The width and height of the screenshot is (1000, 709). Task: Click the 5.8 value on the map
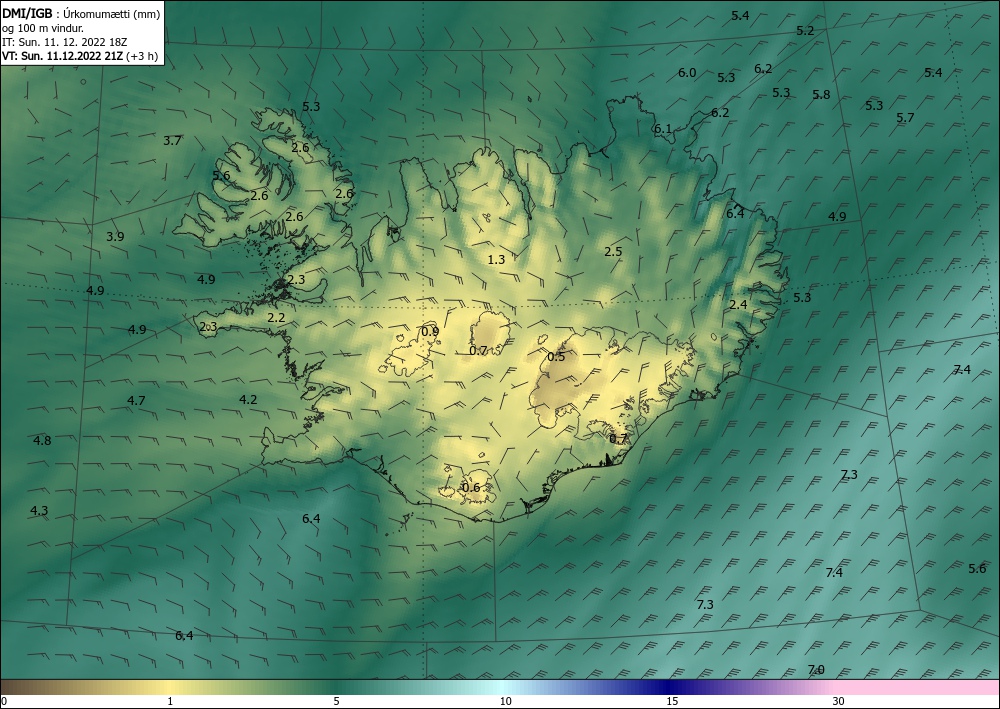point(821,95)
